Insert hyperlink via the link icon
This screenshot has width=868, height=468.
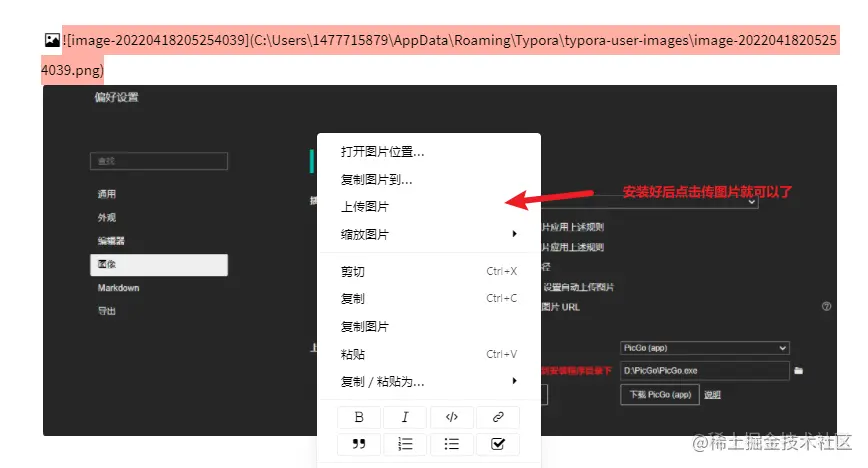[498, 417]
